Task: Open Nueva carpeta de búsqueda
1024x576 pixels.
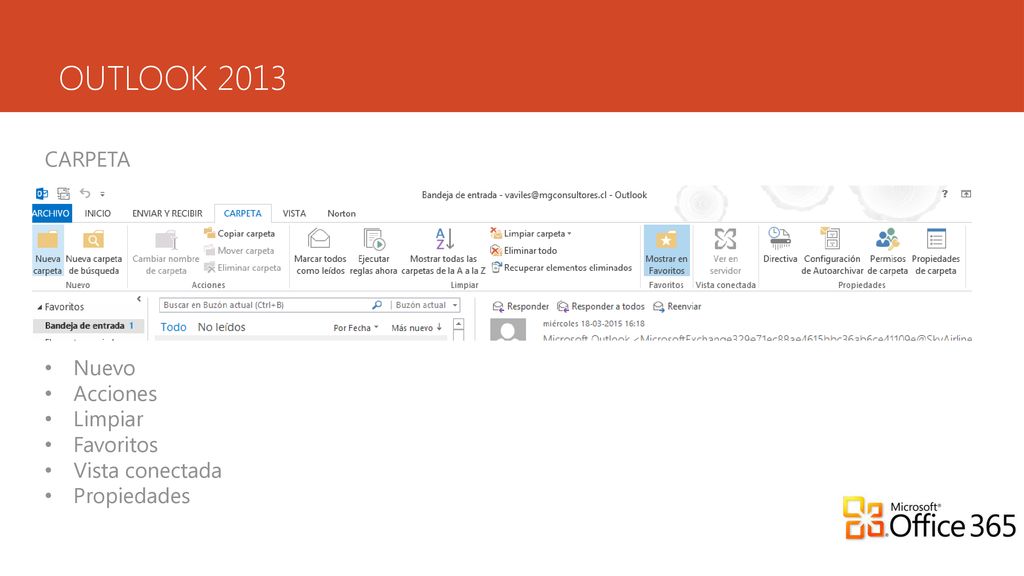Action: click(x=93, y=251)
